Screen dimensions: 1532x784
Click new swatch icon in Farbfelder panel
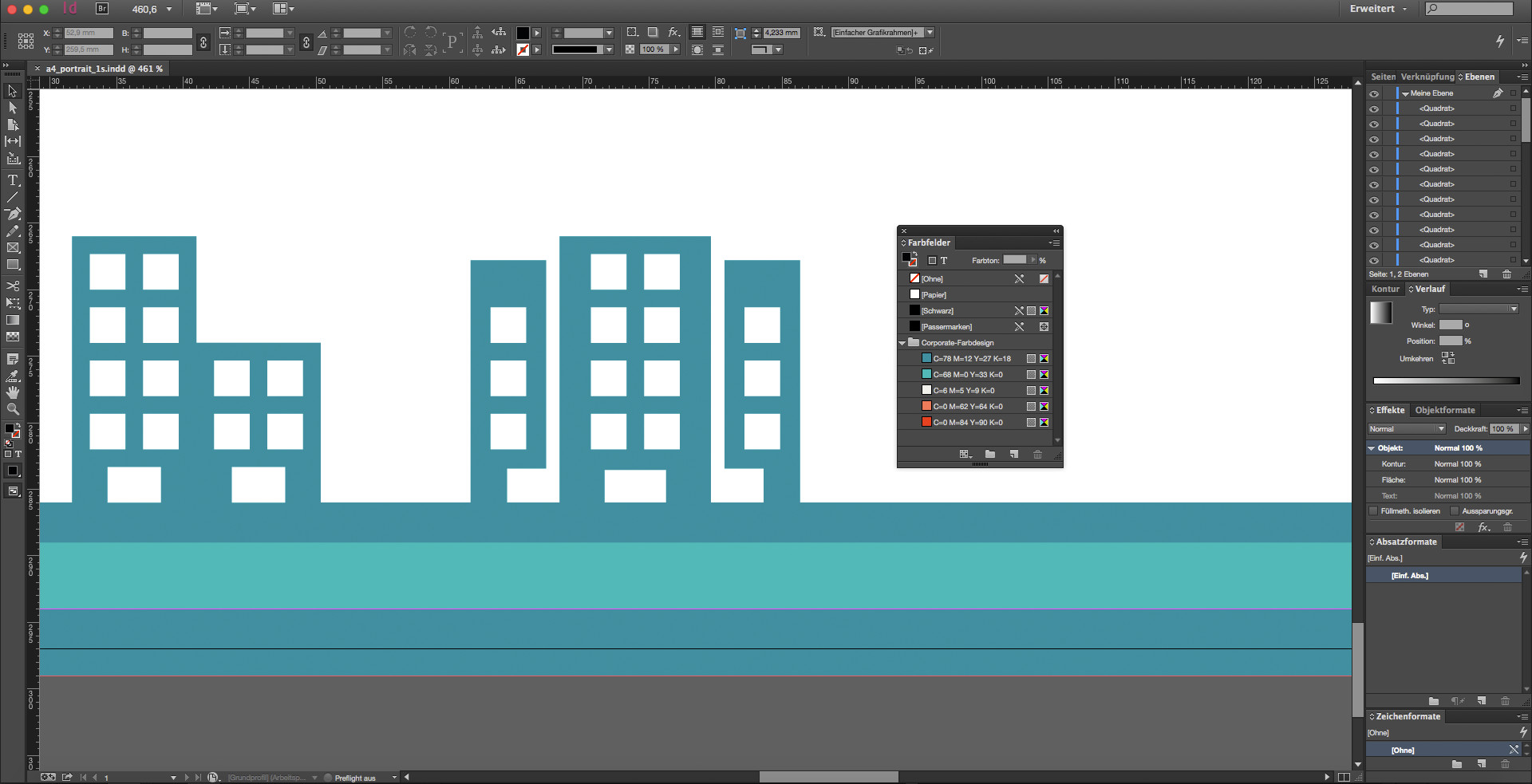pos(1013,454)
